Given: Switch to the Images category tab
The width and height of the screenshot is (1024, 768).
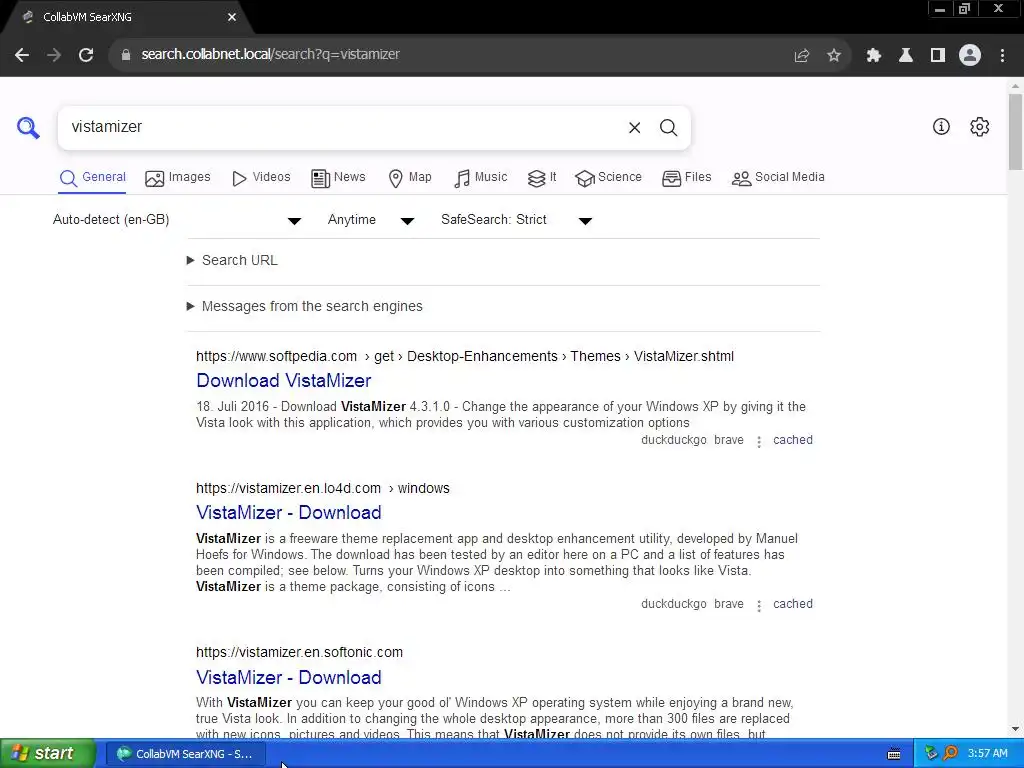Looking at the screenshot, I should click(178, 178).
